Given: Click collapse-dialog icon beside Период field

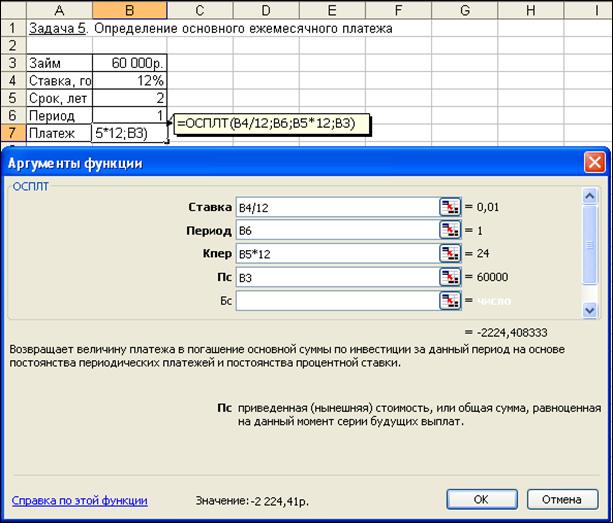Looking at the screenshot, I should coord(450,230).
